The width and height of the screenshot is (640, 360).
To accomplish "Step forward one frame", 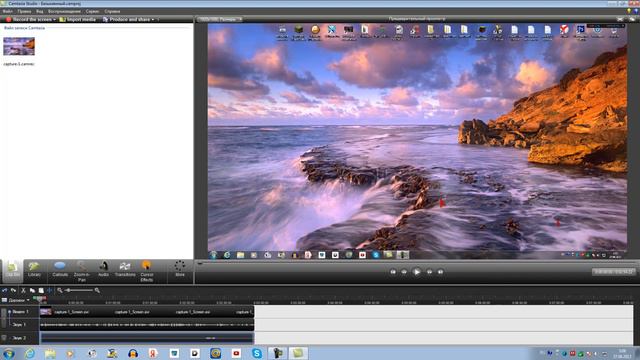I will 429,272.
